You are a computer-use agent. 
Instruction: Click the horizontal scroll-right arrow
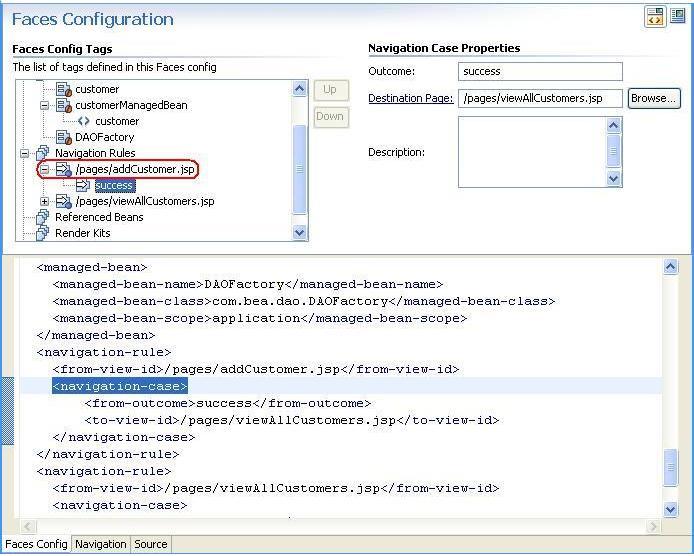click(653, 526)
